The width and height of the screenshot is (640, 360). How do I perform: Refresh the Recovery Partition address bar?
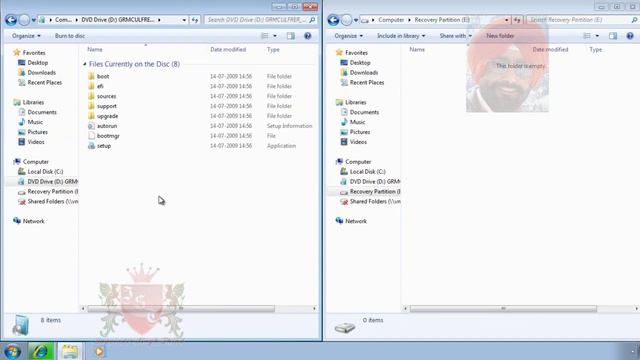[x=517, y=20]
